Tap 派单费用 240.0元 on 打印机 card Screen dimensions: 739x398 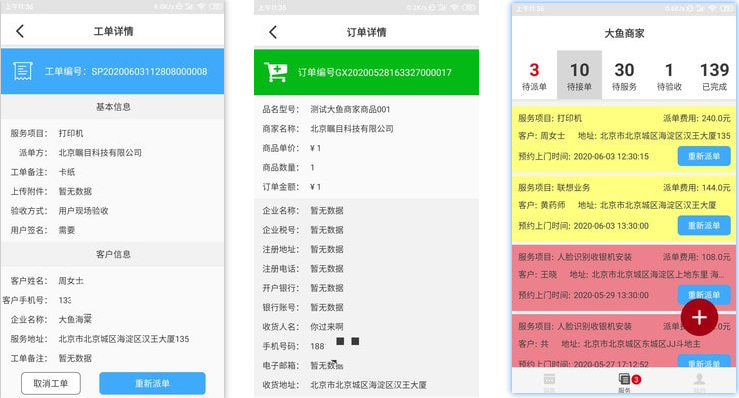pos(697,118)
